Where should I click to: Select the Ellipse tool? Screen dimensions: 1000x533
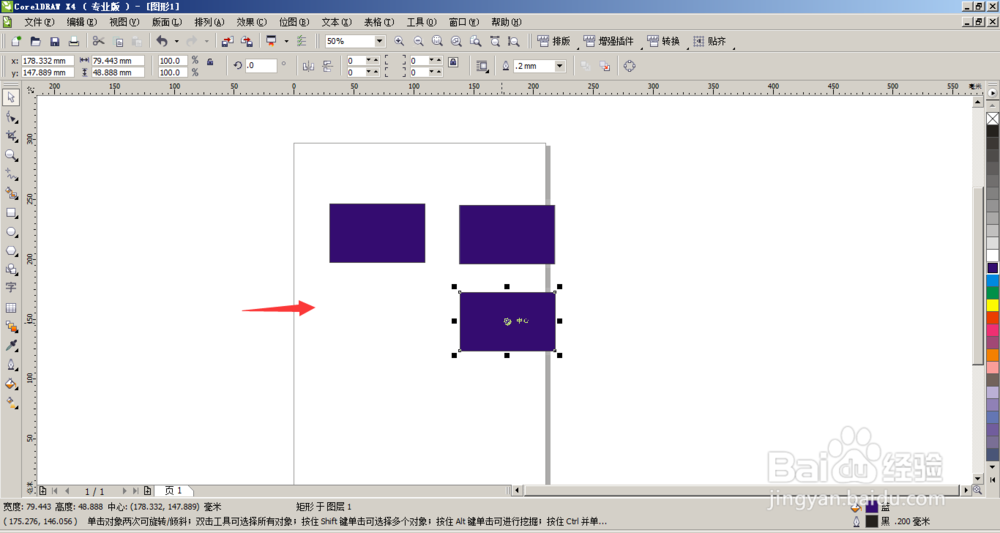(x=11, y=232)
